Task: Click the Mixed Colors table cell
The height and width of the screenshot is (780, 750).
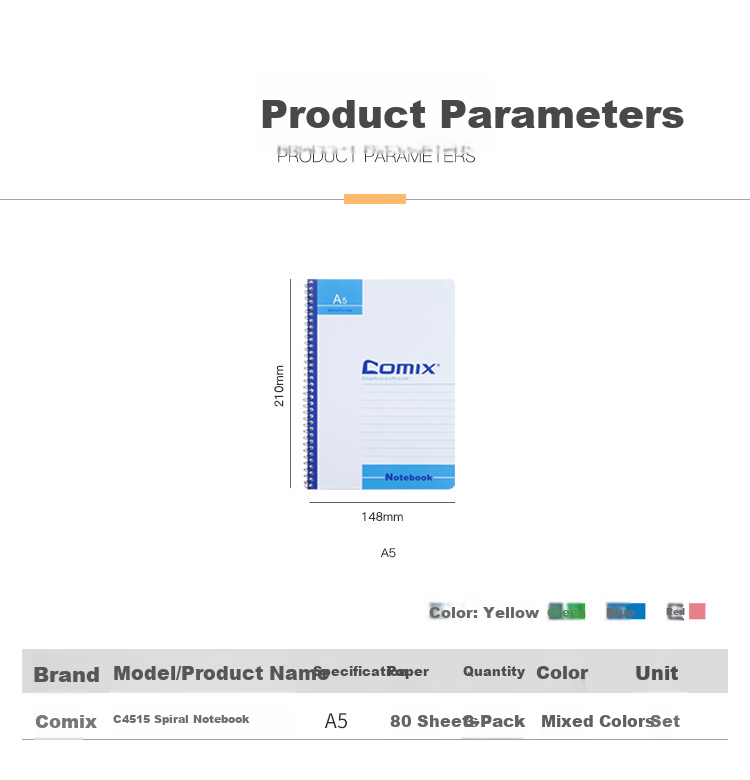Action: (597, 721)
